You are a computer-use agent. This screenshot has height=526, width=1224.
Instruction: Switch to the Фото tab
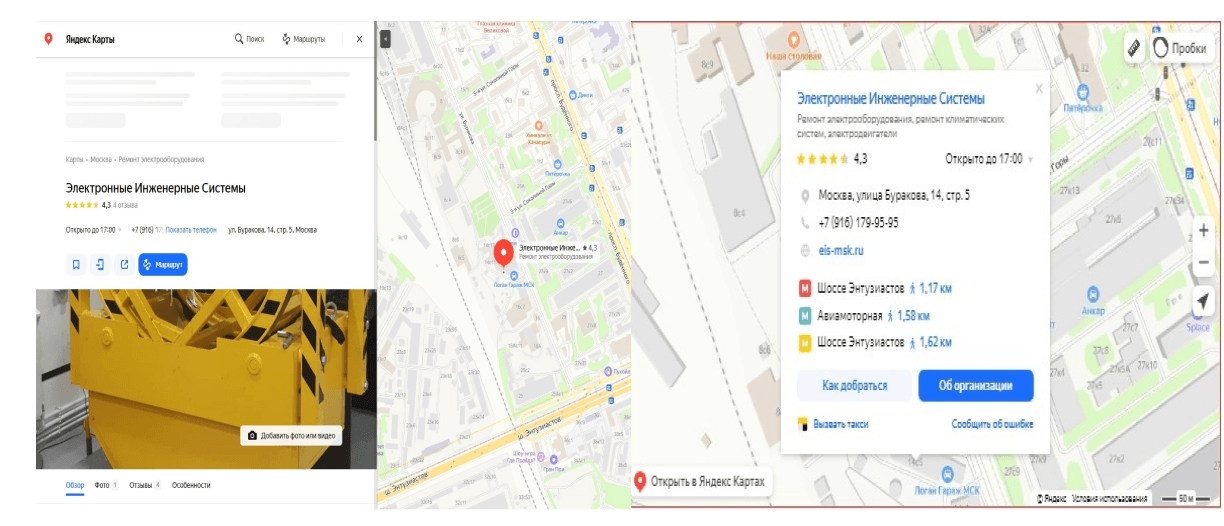pyautogui.click(x=106, y=485)
